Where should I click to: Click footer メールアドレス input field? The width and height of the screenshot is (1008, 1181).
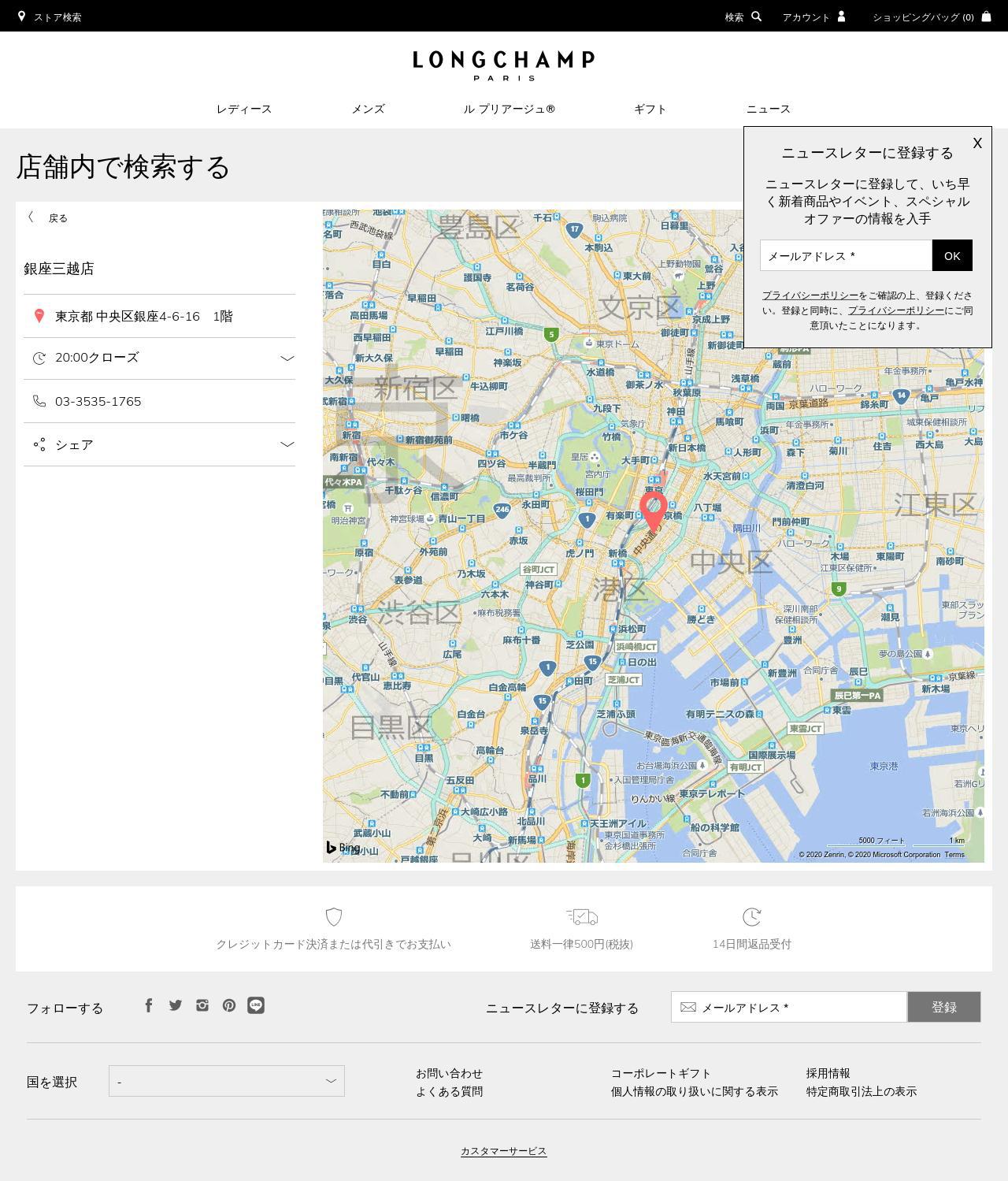[789, 1007]
